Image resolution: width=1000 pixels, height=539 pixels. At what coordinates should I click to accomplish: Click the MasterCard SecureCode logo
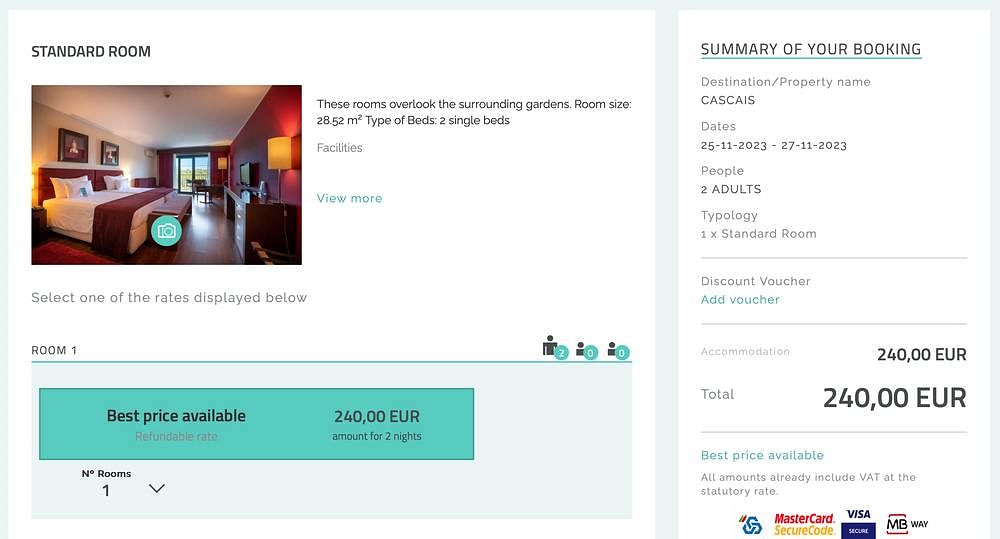pos(804,524)
